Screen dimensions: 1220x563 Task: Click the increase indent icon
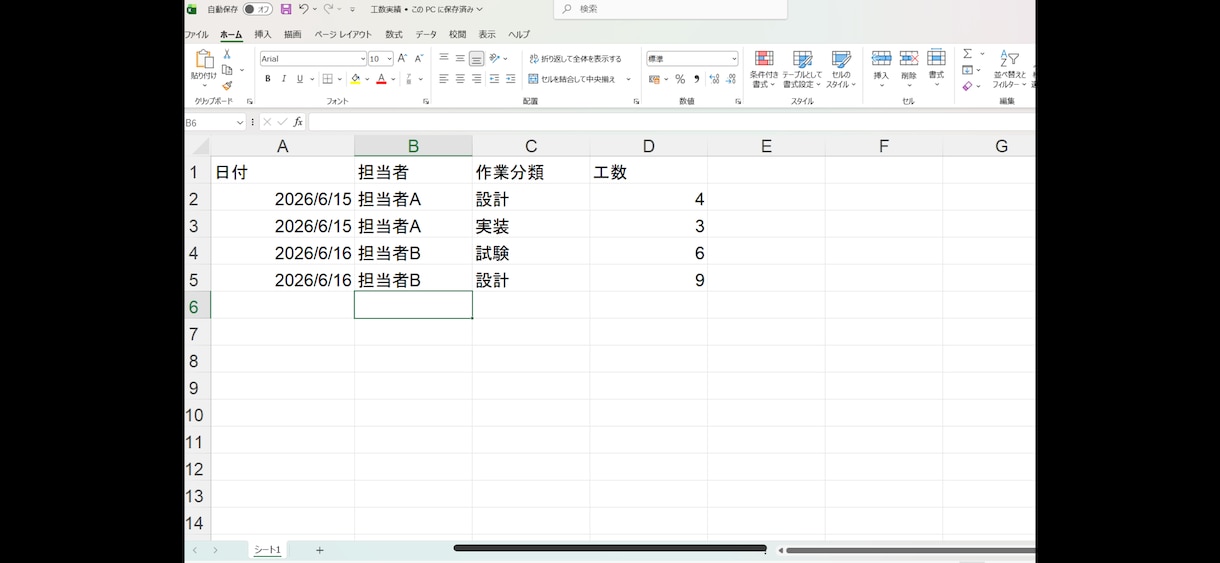tap(510, 79)
